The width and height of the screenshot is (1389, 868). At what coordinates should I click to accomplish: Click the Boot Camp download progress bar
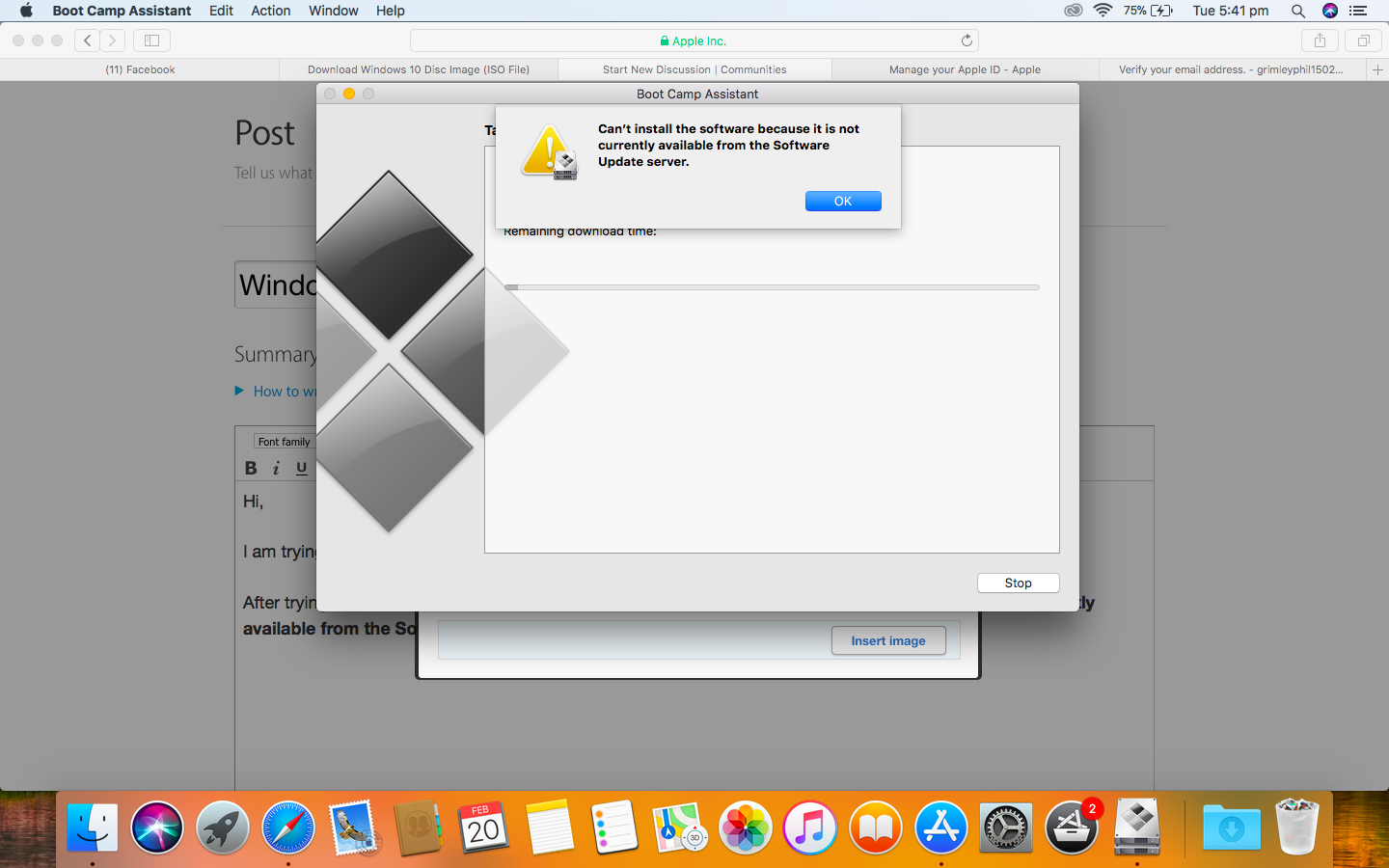[x=772, y=287]
